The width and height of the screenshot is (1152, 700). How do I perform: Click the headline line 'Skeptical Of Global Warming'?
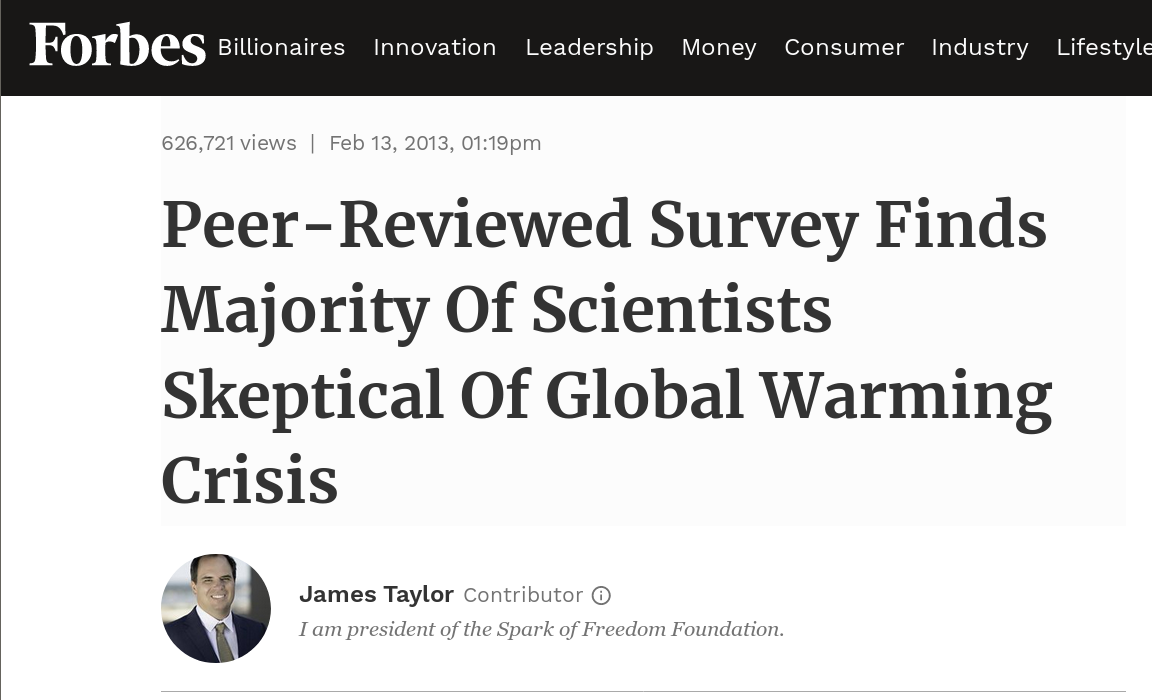click(607, 397)
